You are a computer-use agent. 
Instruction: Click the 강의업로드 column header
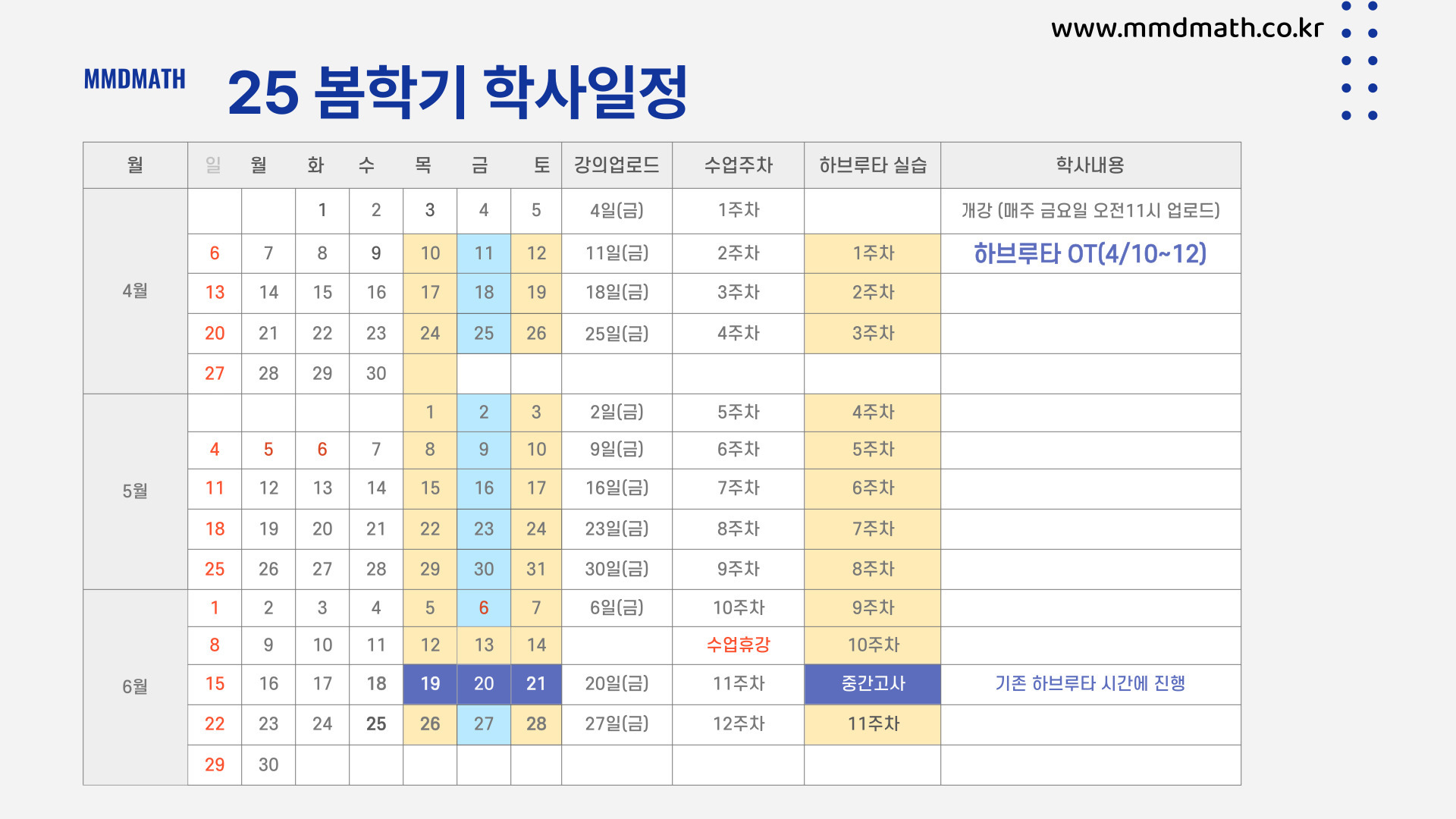coord(617,165)
